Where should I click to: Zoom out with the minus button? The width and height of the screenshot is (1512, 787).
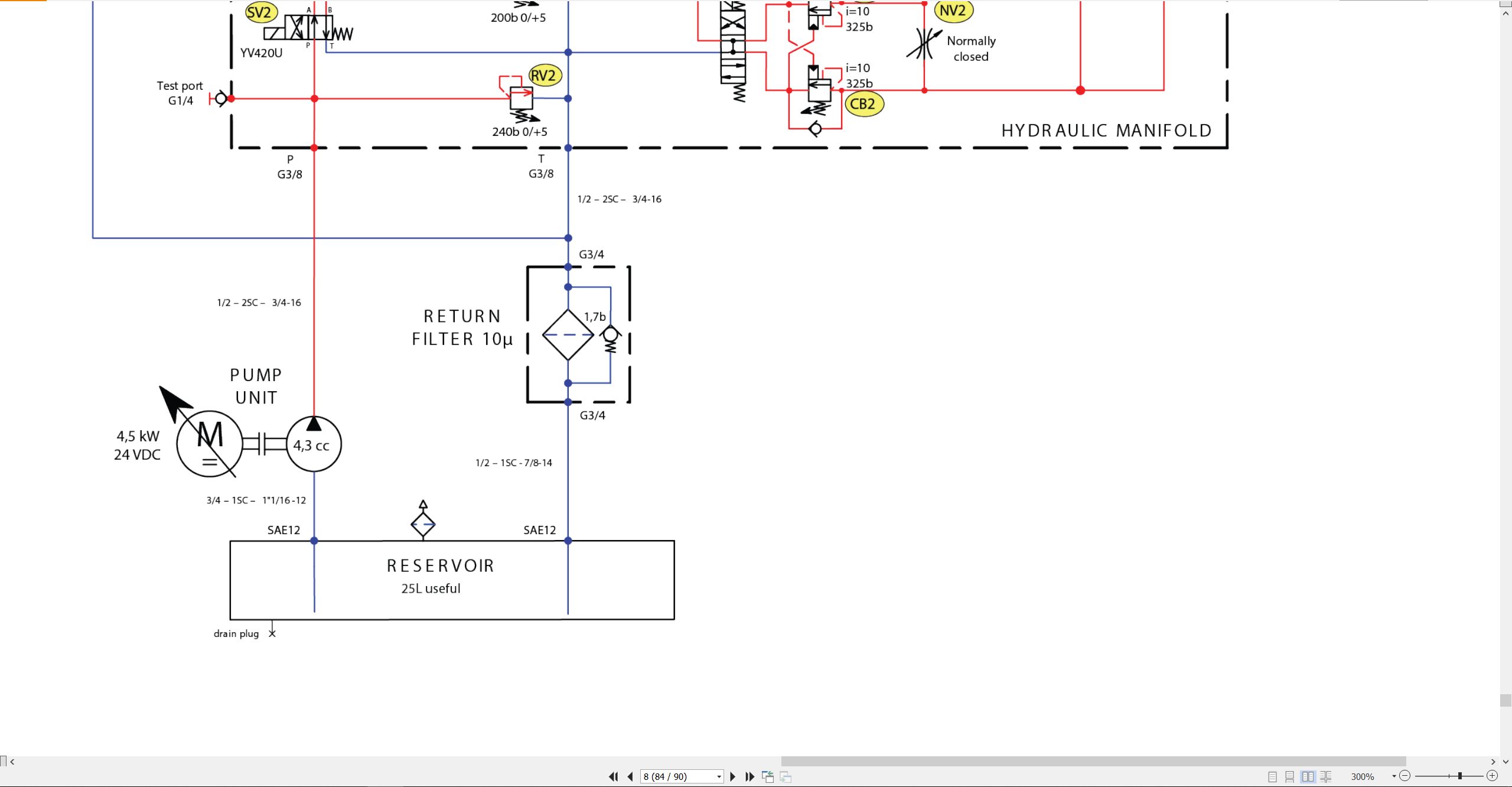(x=1405, y=776)
